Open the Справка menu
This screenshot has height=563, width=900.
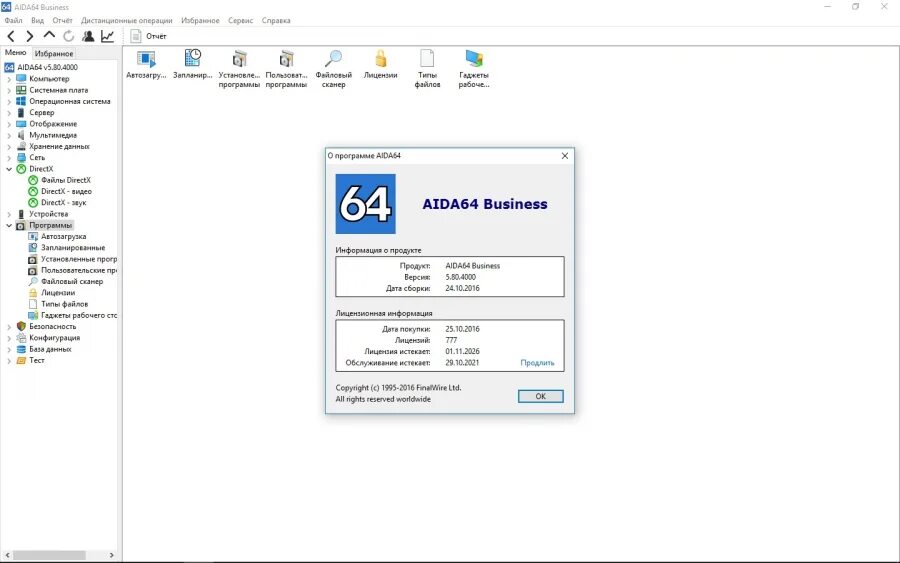coord(276,20)
